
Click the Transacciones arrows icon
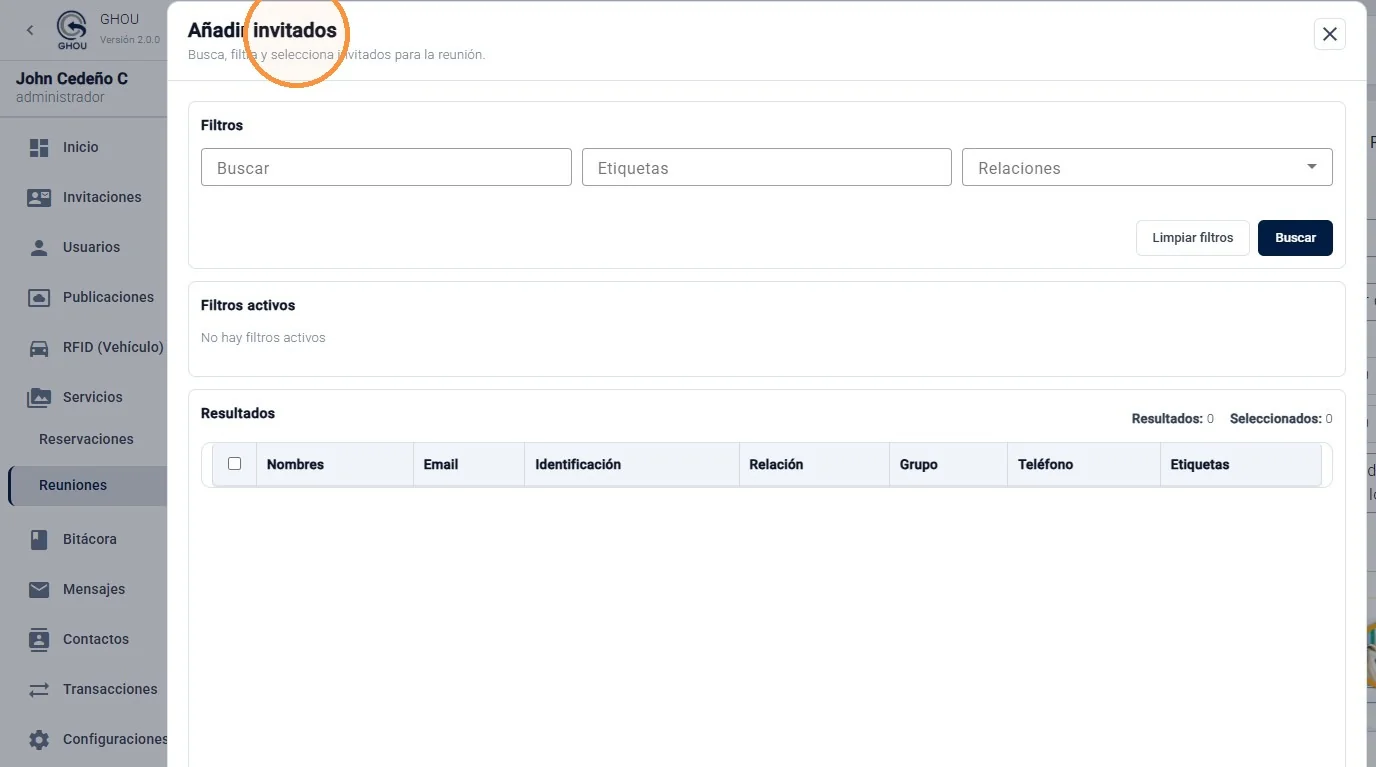39,689
